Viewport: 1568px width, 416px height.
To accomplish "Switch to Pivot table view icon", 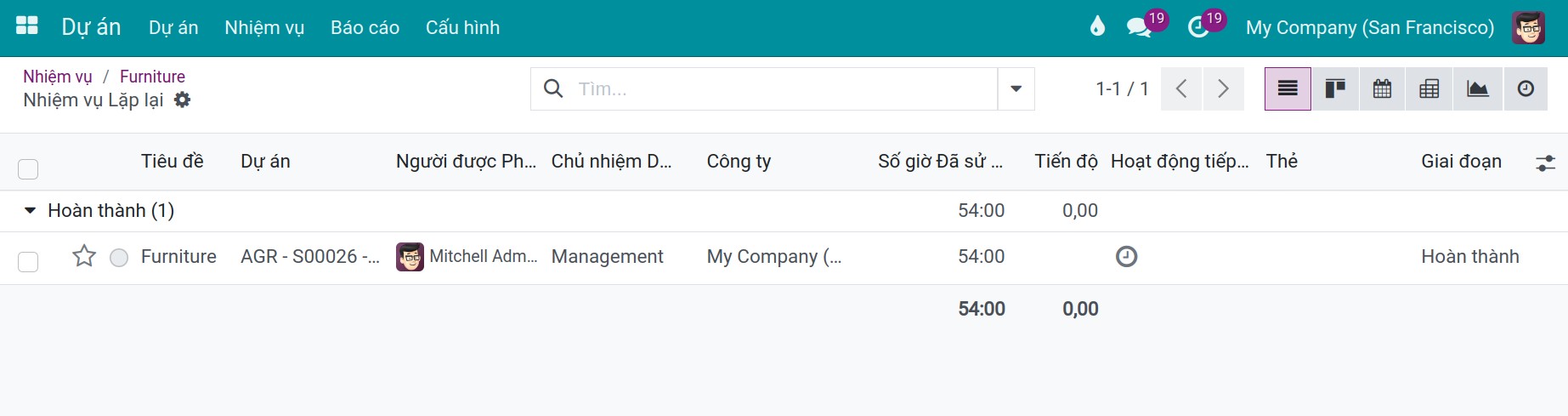I will 1429,88.
